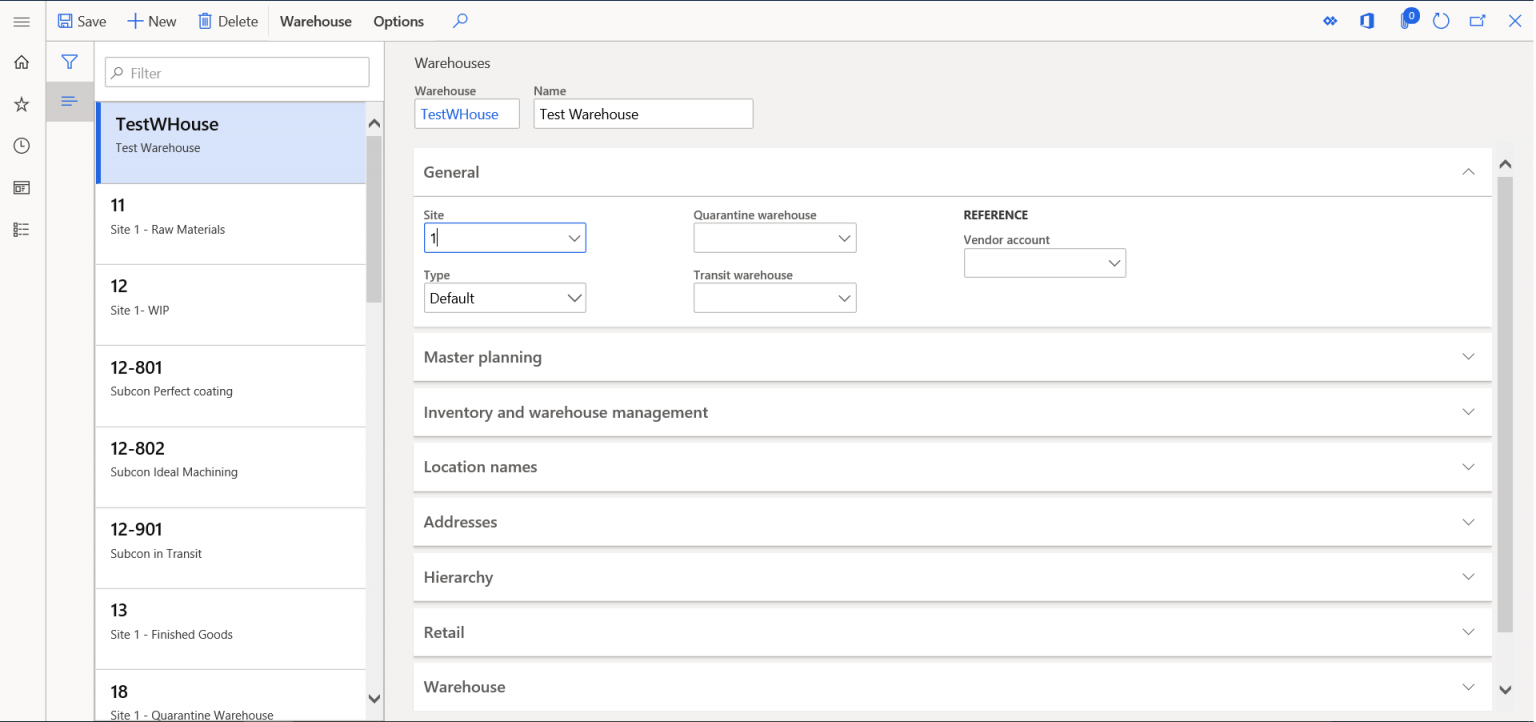Click the Save button

[82, 20]
